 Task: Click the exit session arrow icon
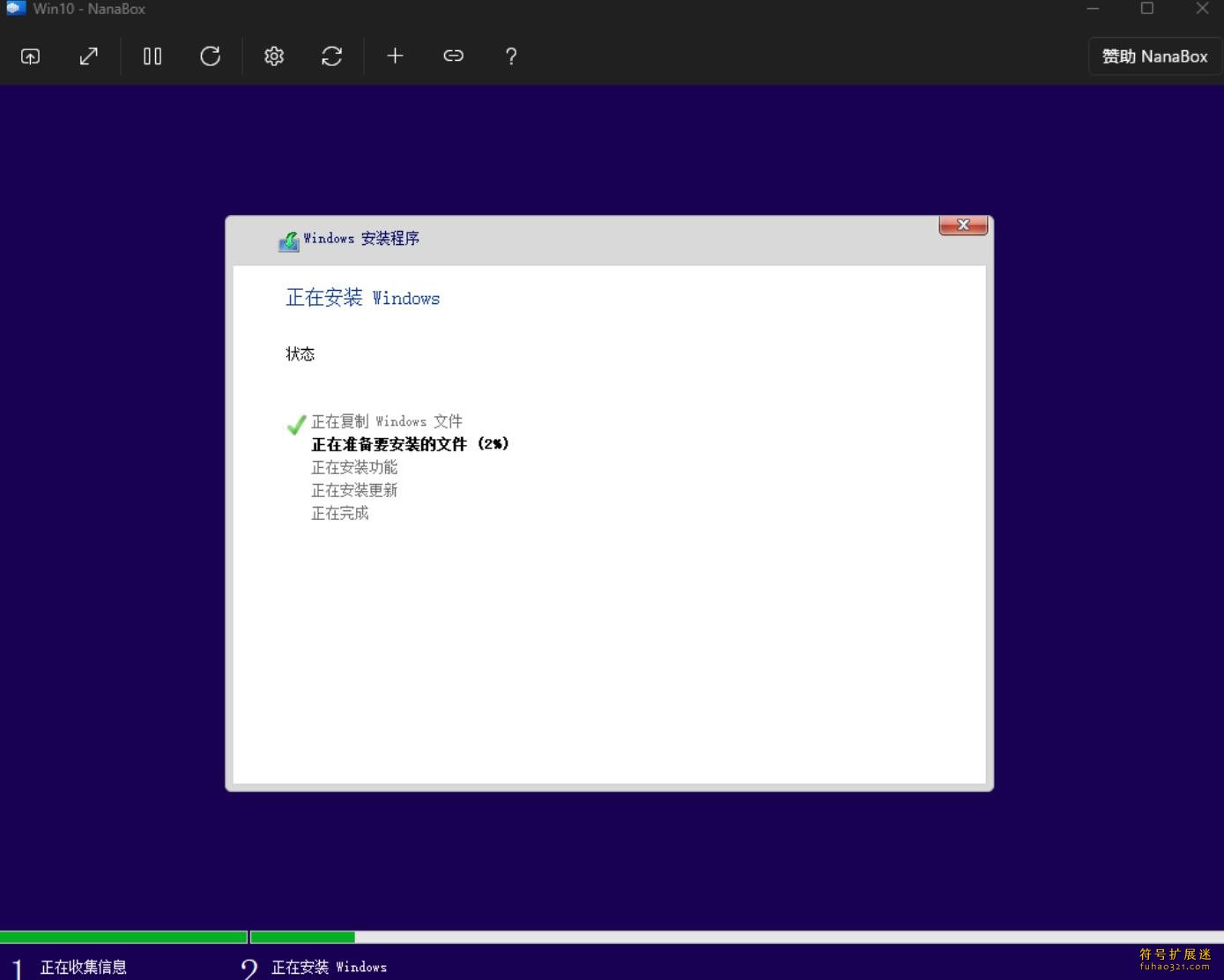[x=30, y=56]
